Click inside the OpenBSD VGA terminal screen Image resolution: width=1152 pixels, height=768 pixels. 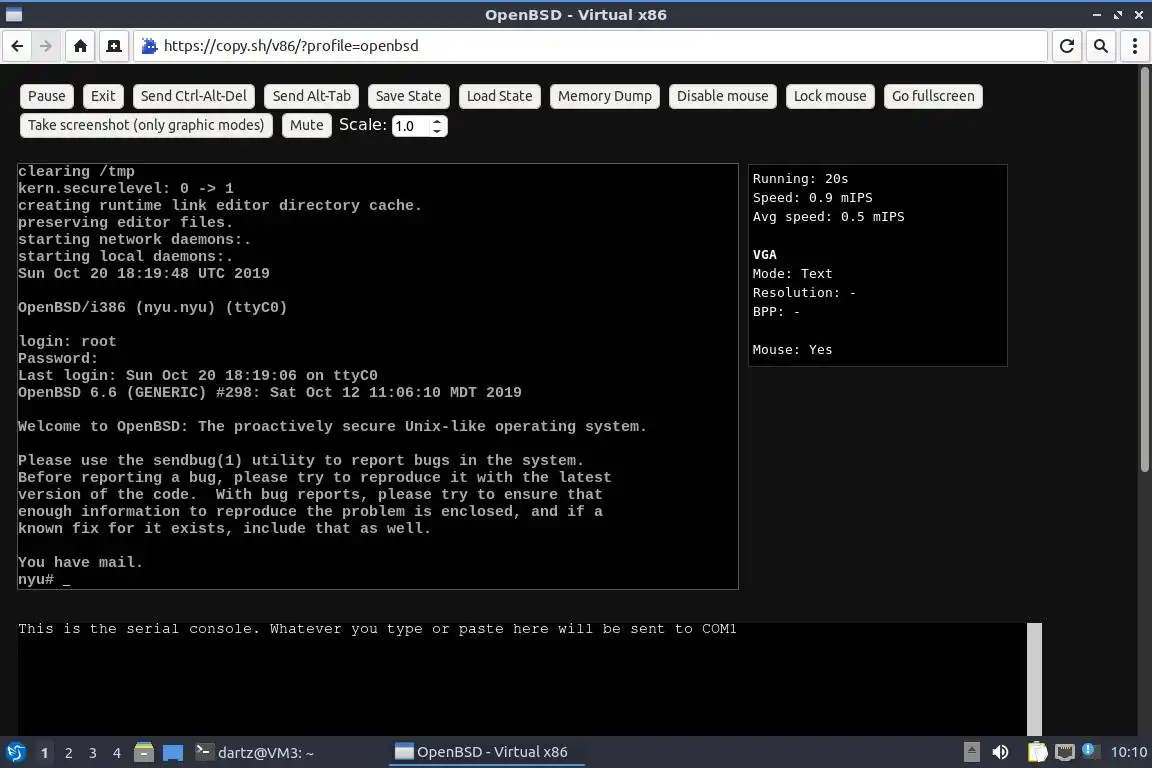[x=378, y=376]
